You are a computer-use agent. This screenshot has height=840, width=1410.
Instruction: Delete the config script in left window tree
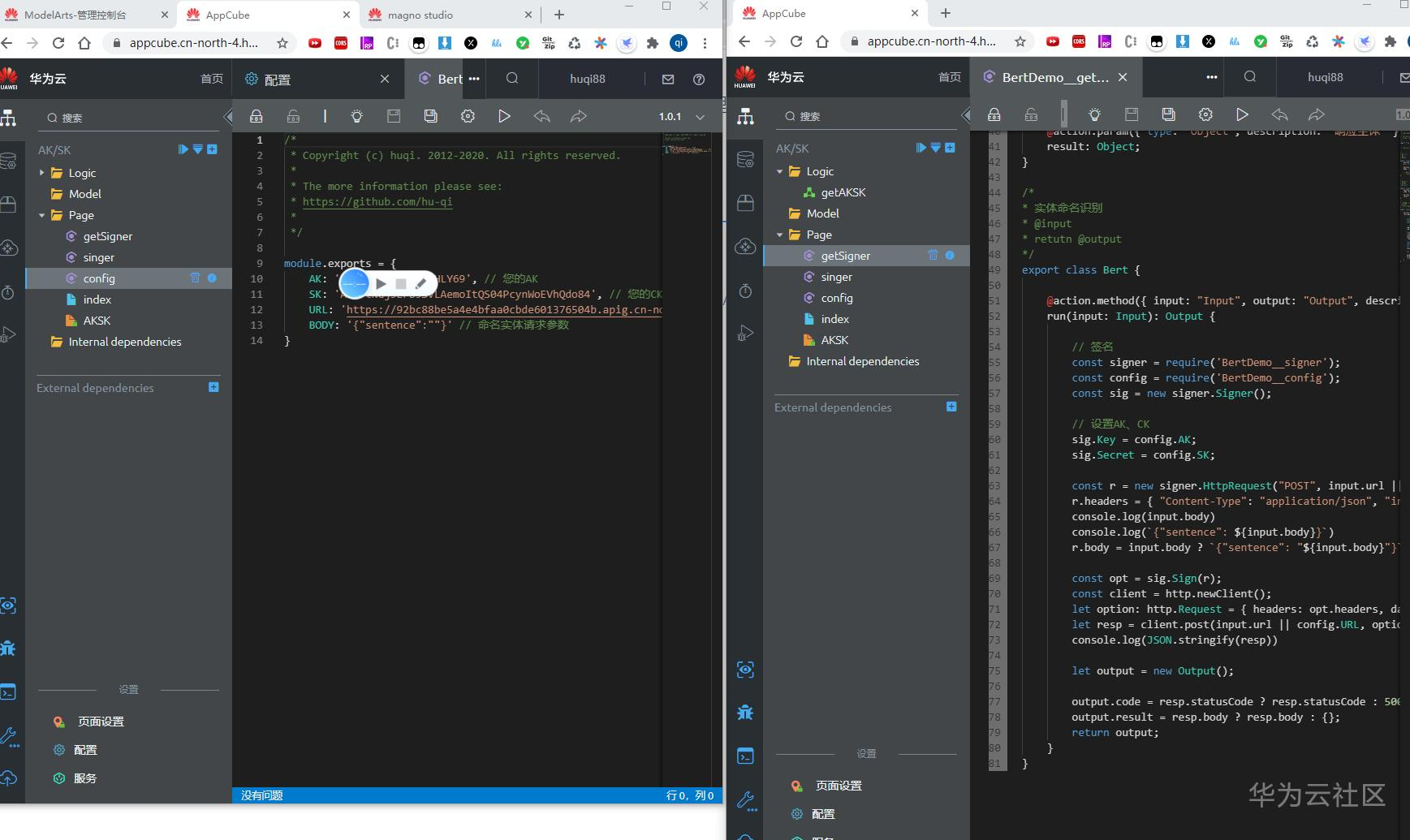[x=195, y=278]
